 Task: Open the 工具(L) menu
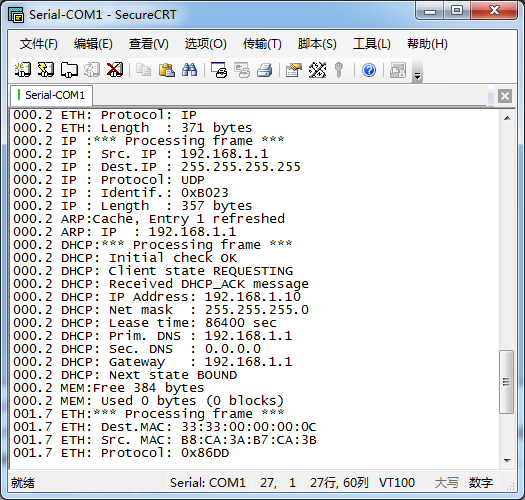372,44
